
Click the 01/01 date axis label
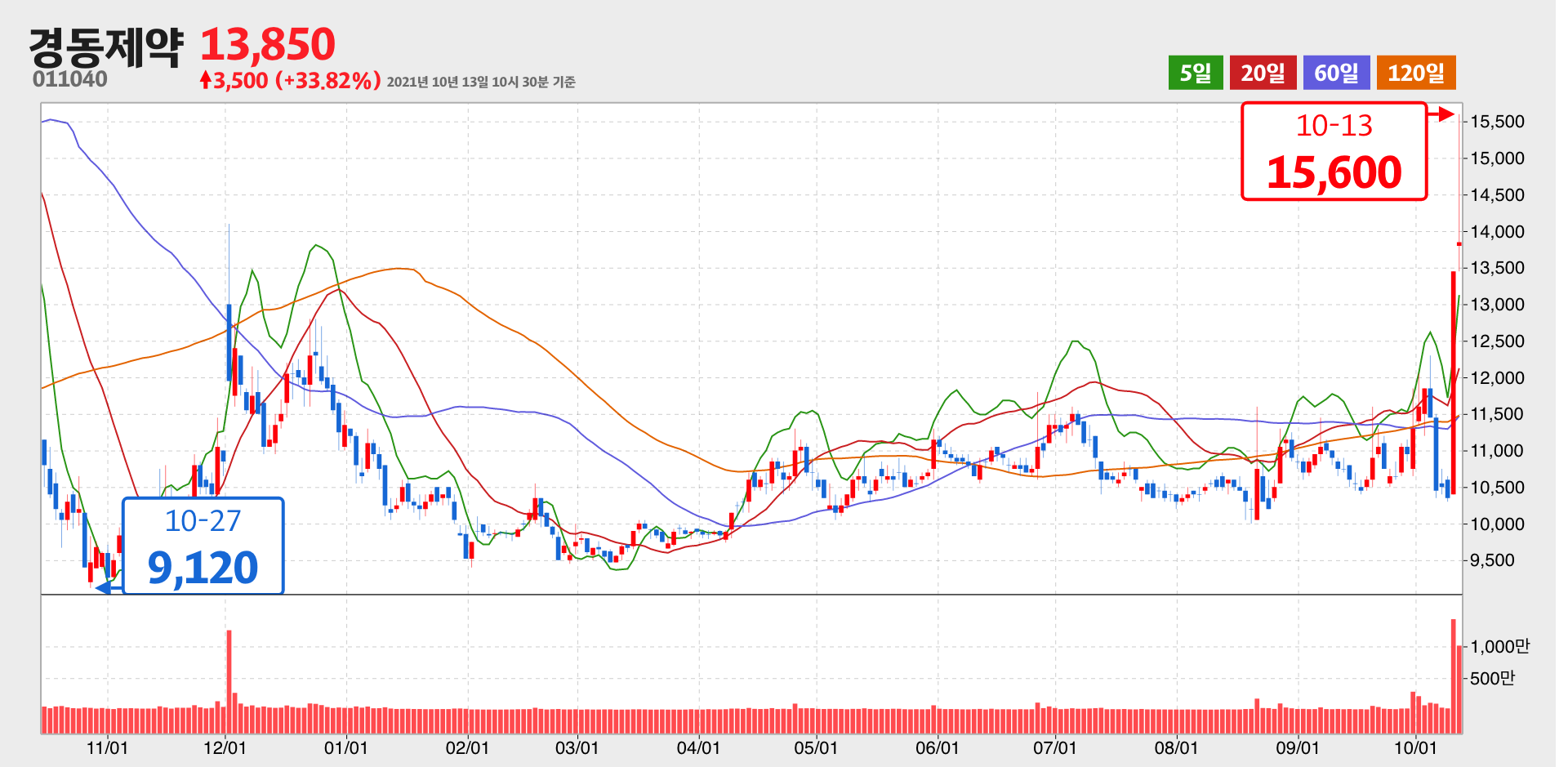345,748
